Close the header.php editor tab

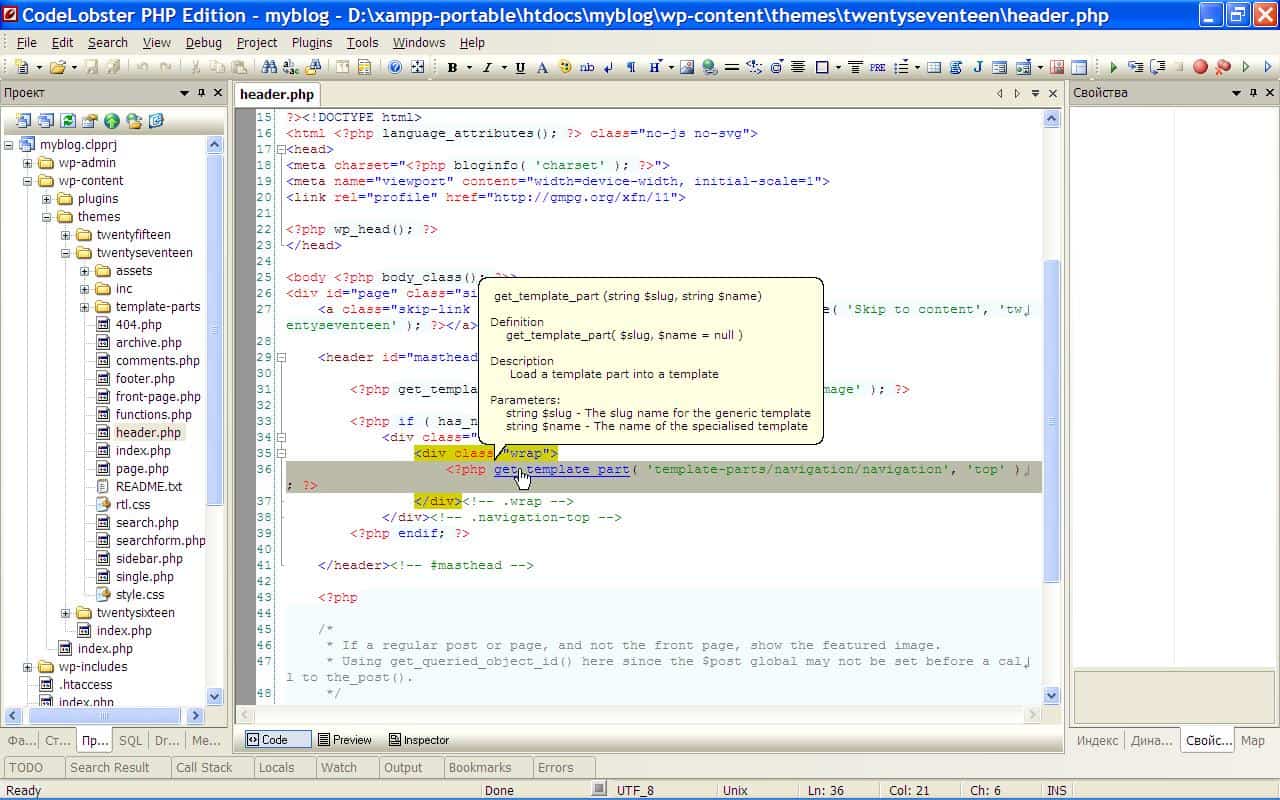pyautogui.click(x=1052, y=93)
